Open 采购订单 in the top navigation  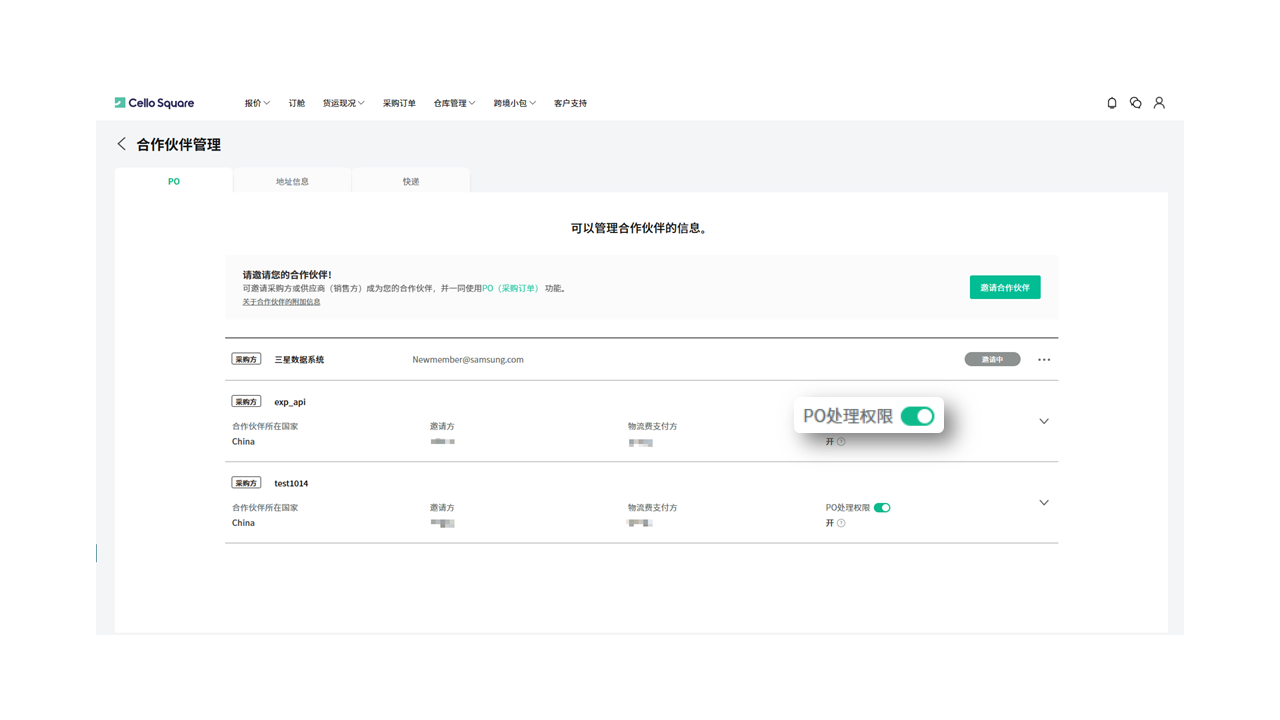[399, 103]
